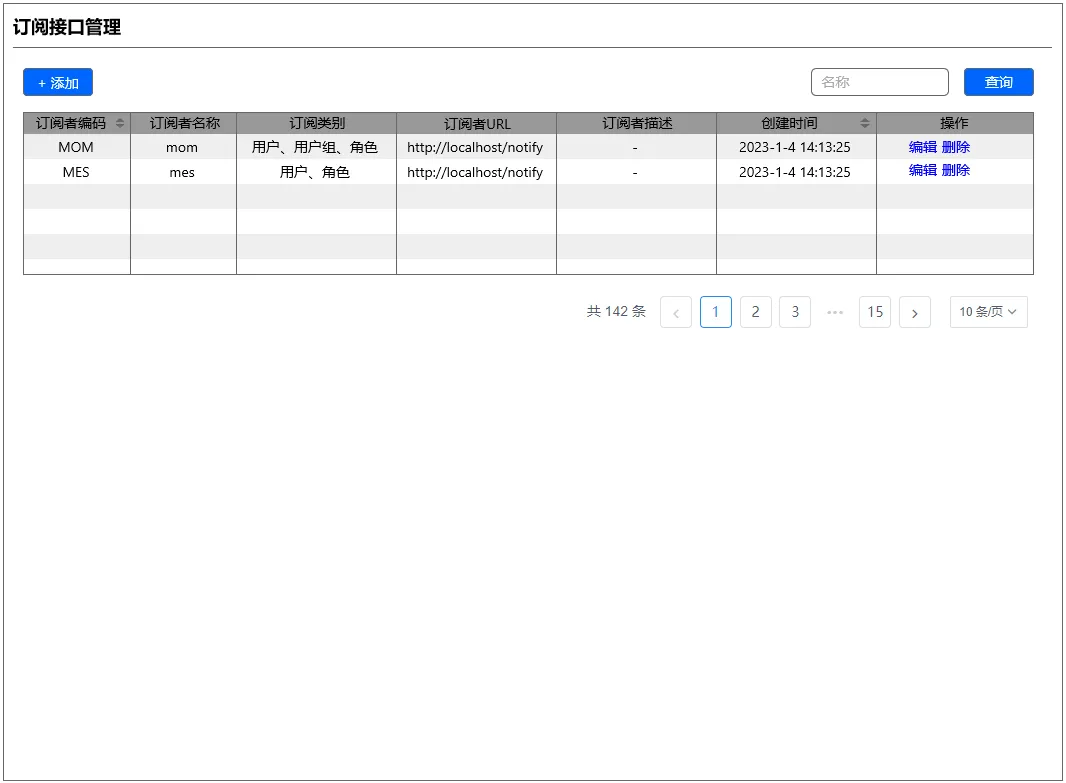Select page 3 in pagination
The width and height of the screenshot is (1066, 783).
click(x=795, y=312)
